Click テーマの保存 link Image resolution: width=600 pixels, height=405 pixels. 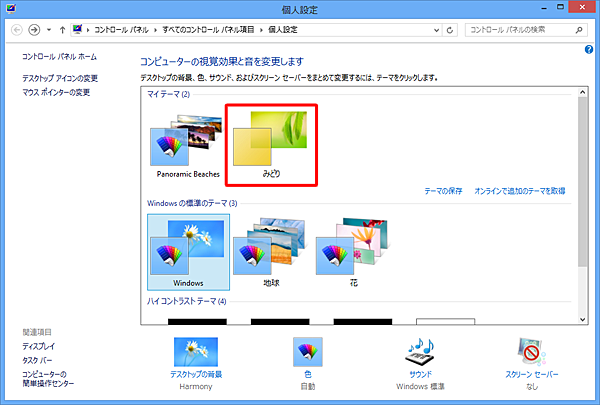(x=443, y=191)
